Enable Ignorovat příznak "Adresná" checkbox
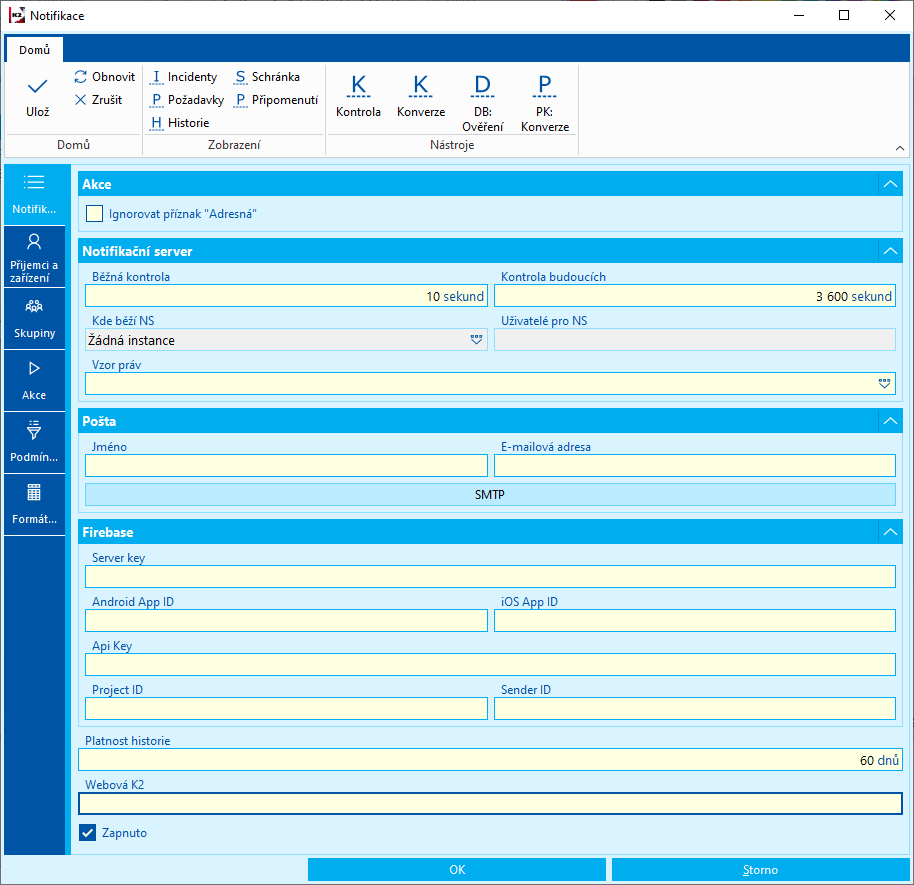This screenshot has width=914, height=885. pyautogui.click(x=95, y=213)
